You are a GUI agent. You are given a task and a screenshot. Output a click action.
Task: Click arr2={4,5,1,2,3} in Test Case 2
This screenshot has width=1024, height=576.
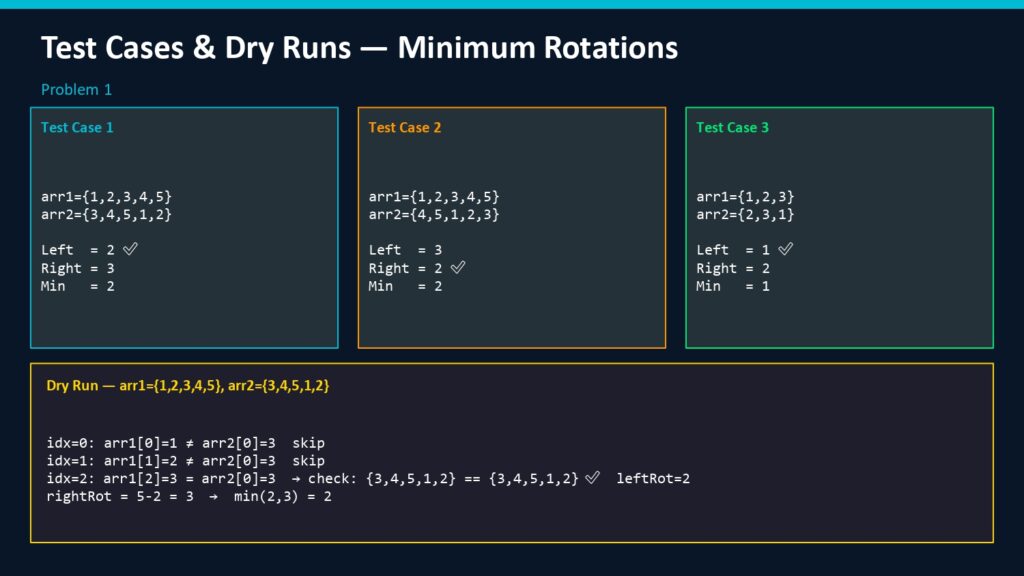click(x=433, y=214)
